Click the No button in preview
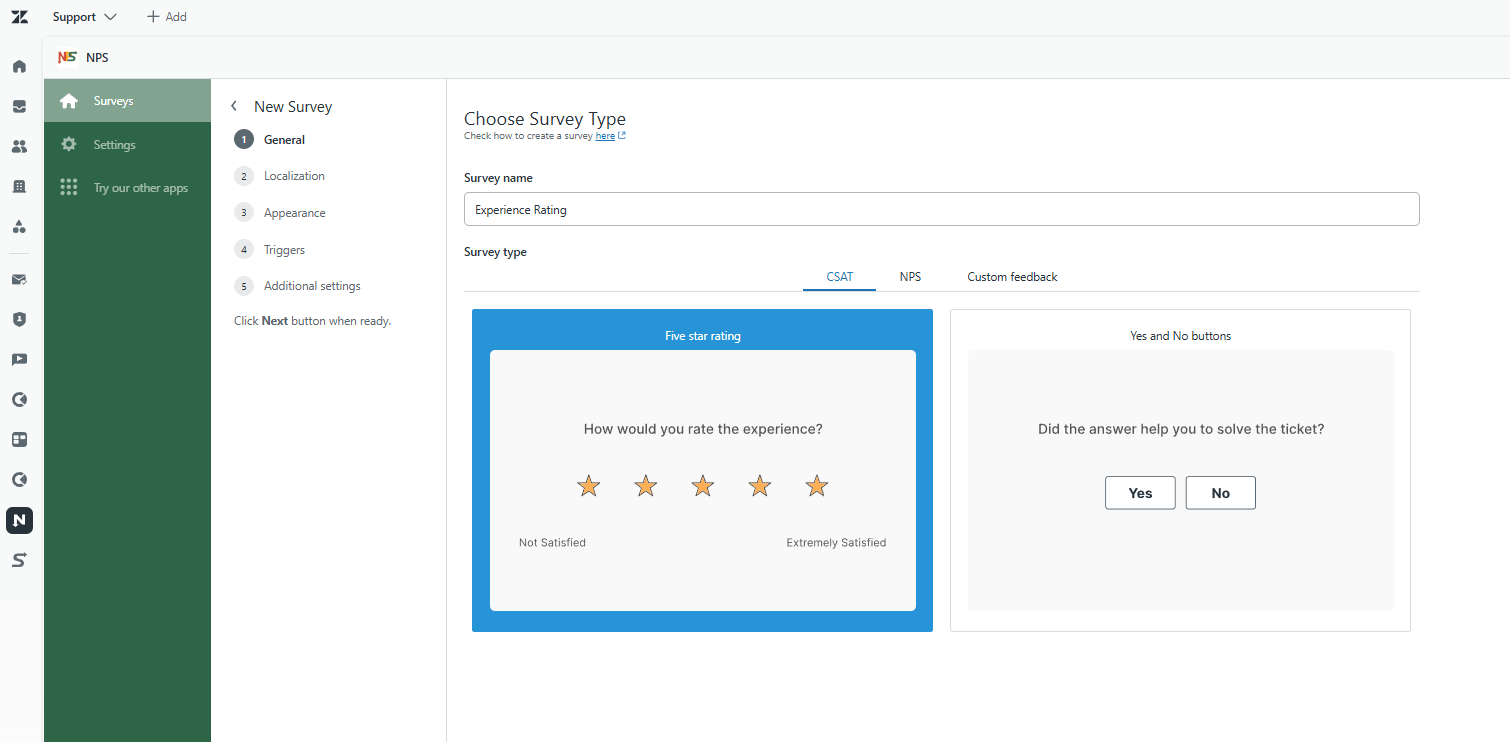The image size is (1510, 742). [x=1220, y=493]
